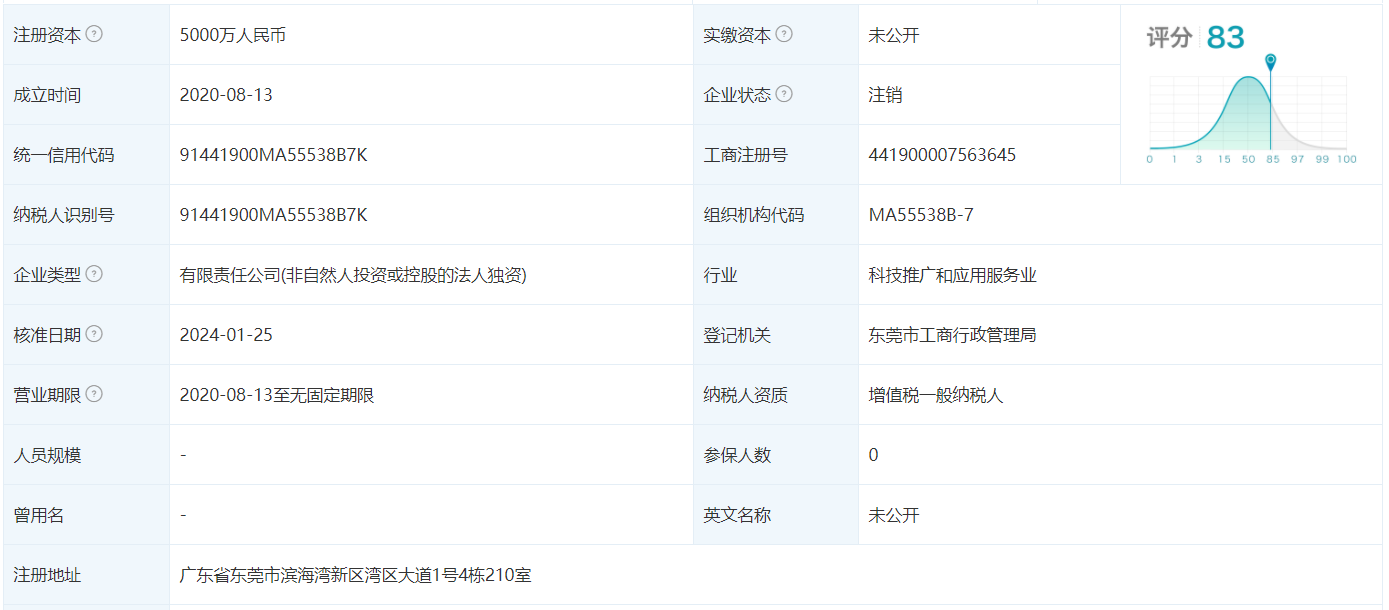The height and width of the screenshot is (610, 1389).
Task: Select taxpayer ID in 纳税人识别号 row
Action: pyautogui.click(x=274, y=215)
